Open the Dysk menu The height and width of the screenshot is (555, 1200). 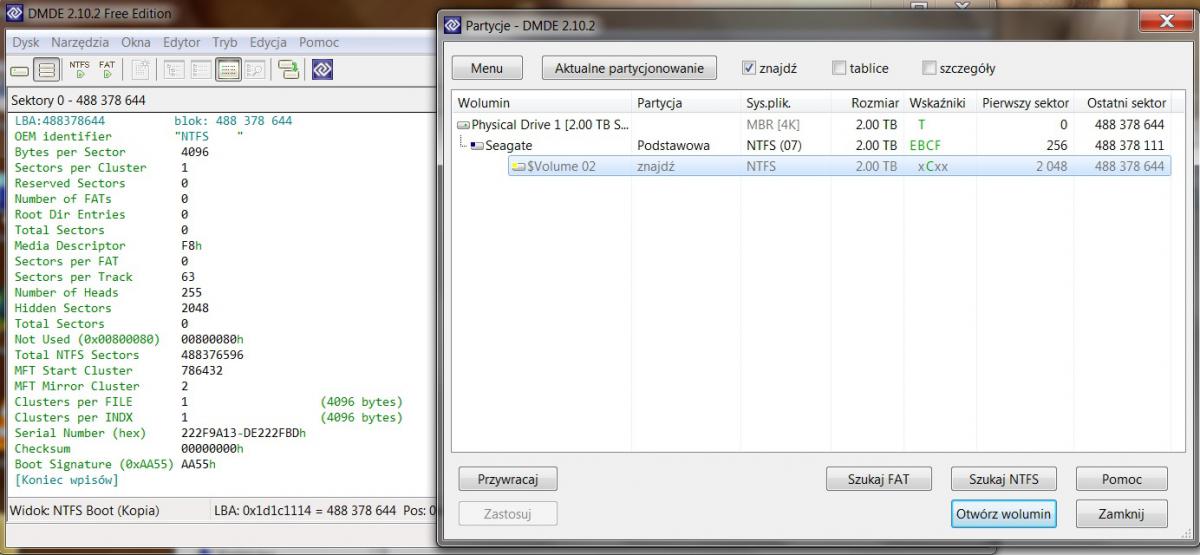(26, 42)
